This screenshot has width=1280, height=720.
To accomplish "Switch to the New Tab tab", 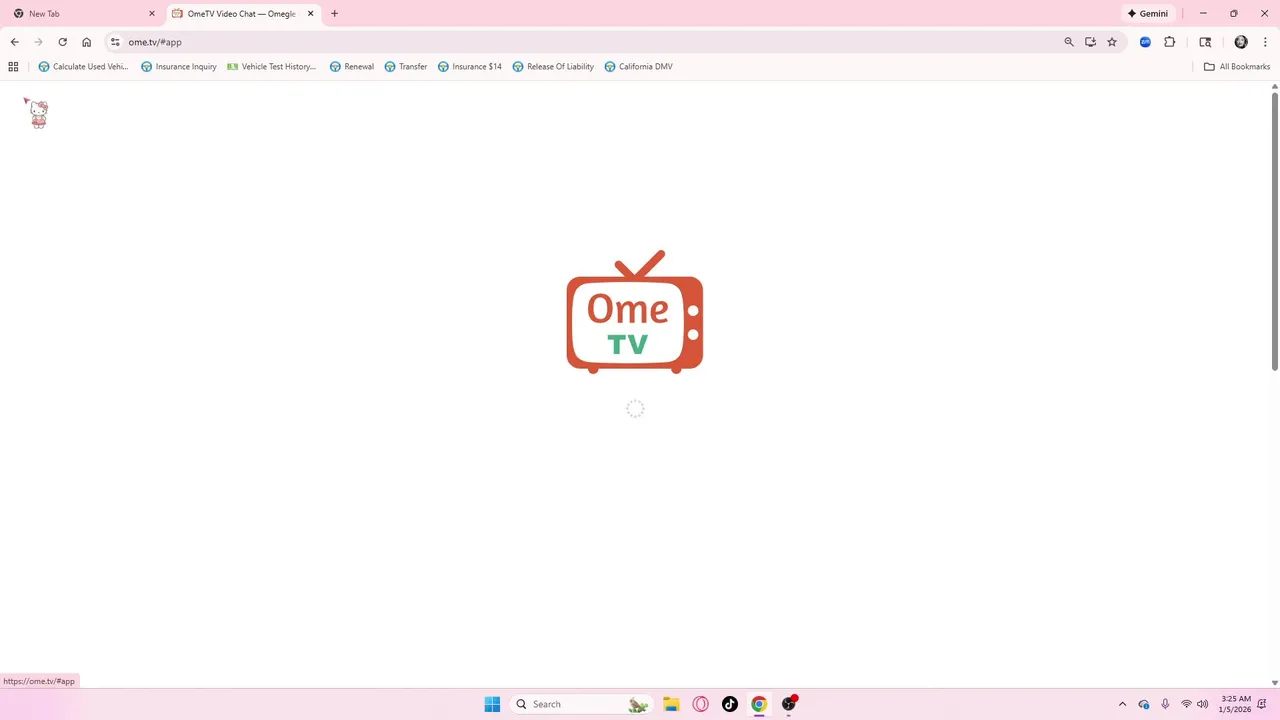I will (82, 14).
